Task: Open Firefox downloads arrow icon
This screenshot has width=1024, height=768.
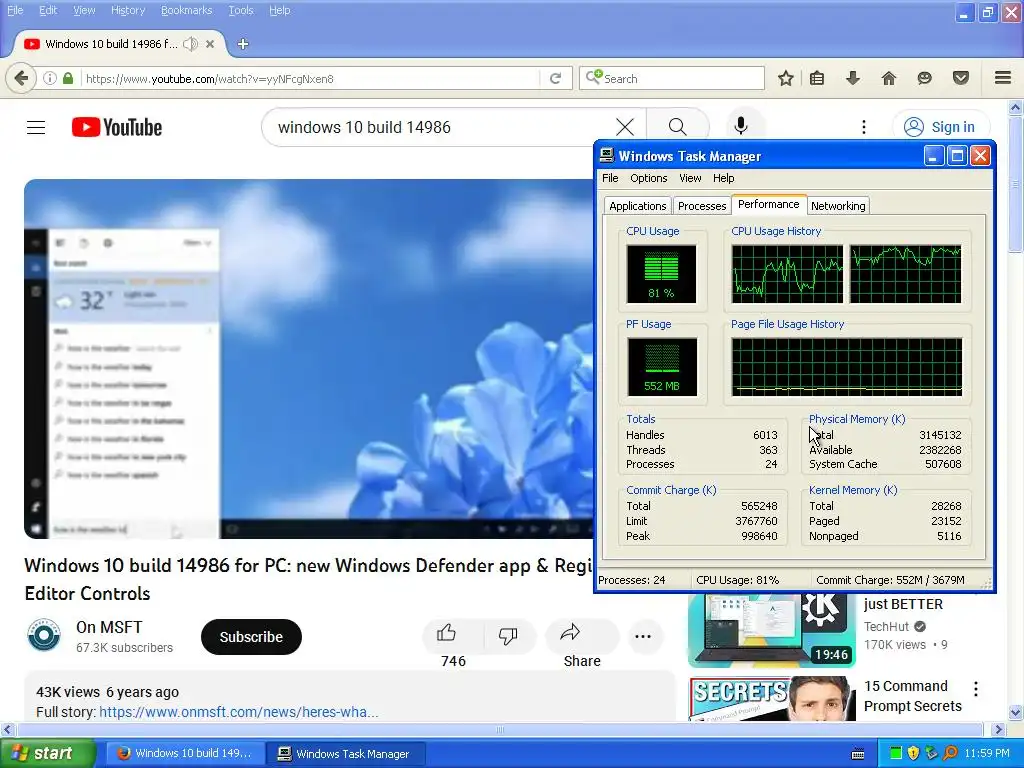Action: point(852,78)
